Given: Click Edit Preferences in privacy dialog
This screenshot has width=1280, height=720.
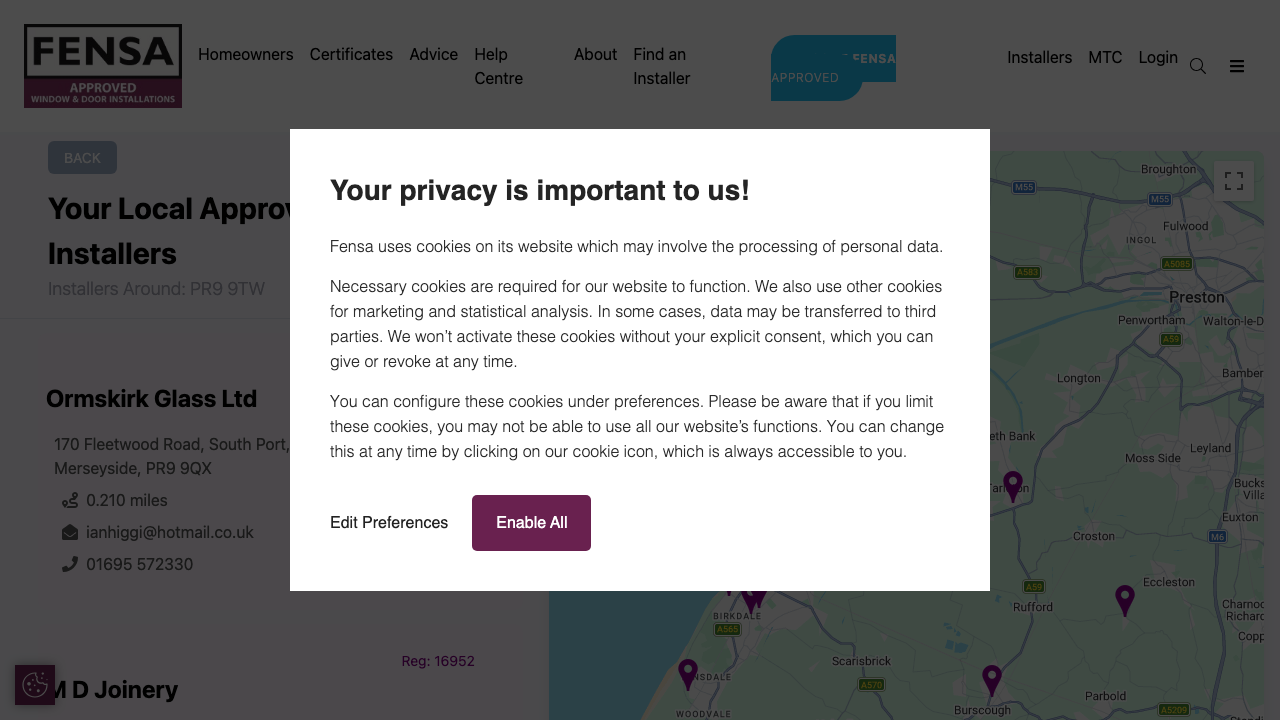Looking at the screenshot, I should [x=389, y=523].
